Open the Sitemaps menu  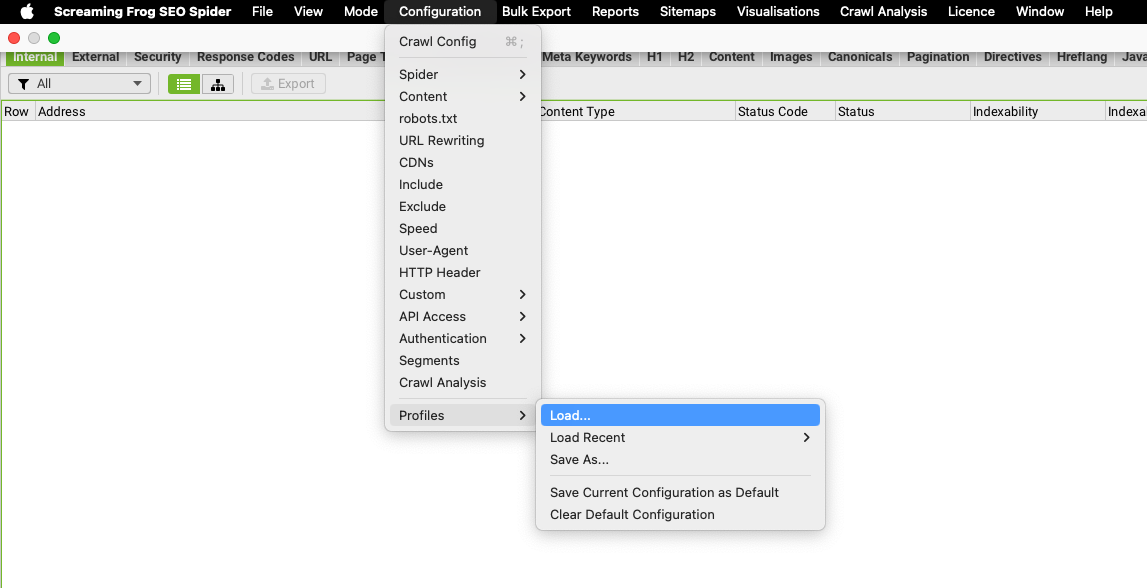point(687,12)
